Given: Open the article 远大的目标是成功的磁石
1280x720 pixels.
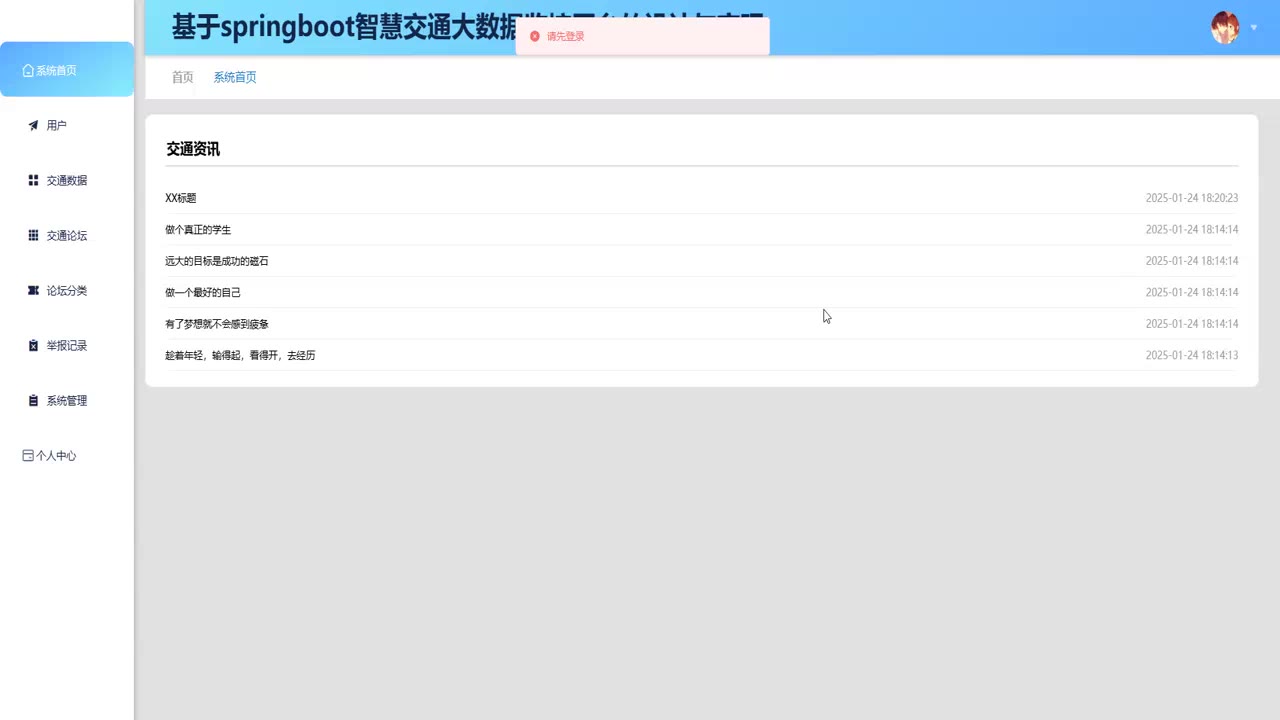Looking at the screenshot, I should point(217,261).
